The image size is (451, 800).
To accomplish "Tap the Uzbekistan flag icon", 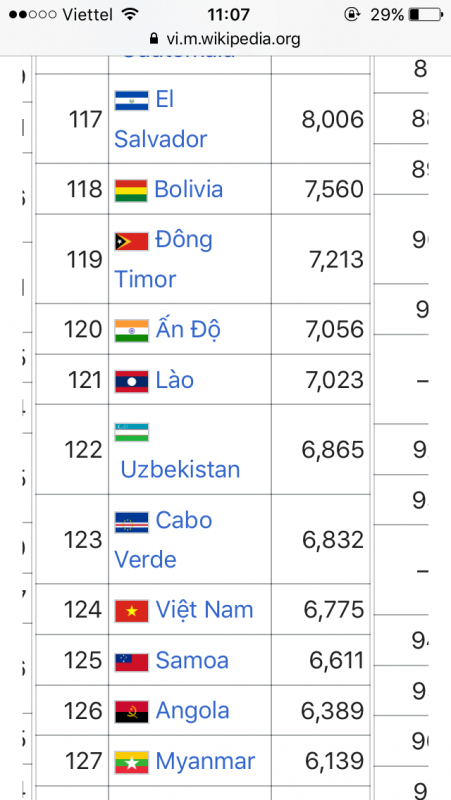I will pos(132,432).
